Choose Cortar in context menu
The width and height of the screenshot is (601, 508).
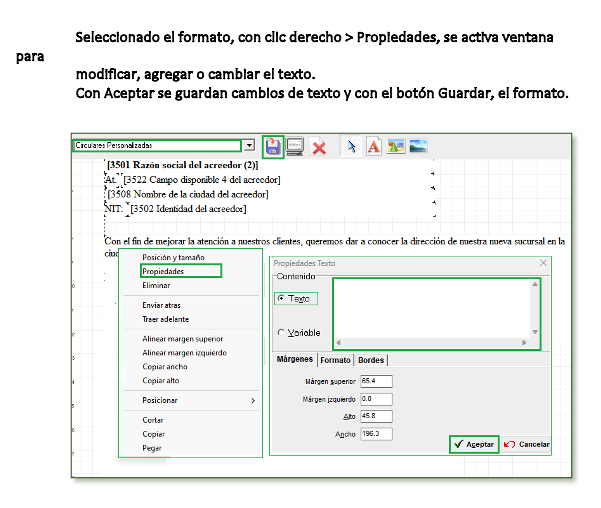[x=153, y=420]
